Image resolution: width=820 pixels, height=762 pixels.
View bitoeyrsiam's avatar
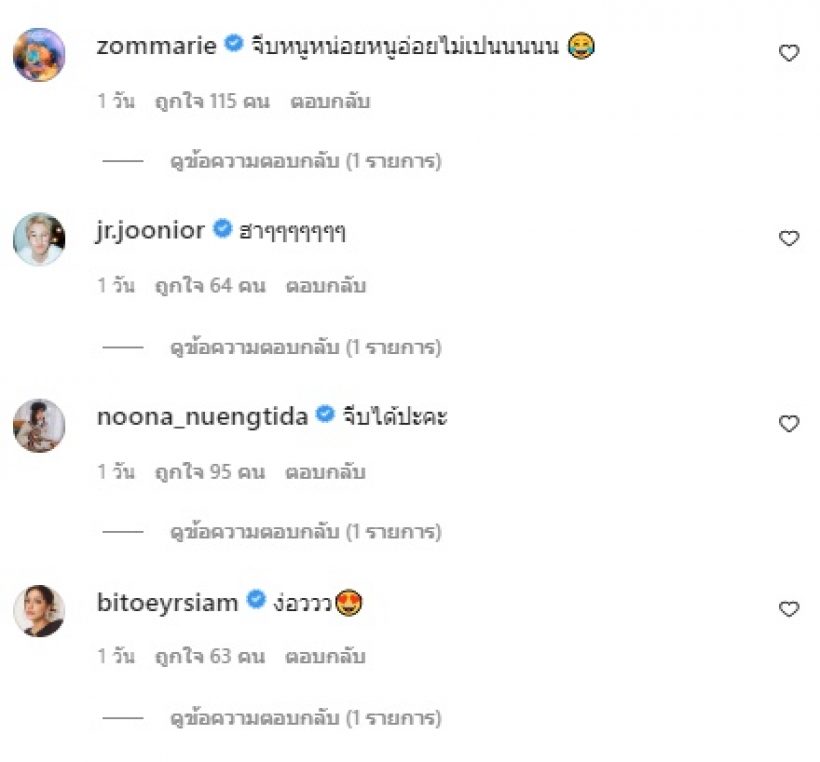(x=39, y=610)
